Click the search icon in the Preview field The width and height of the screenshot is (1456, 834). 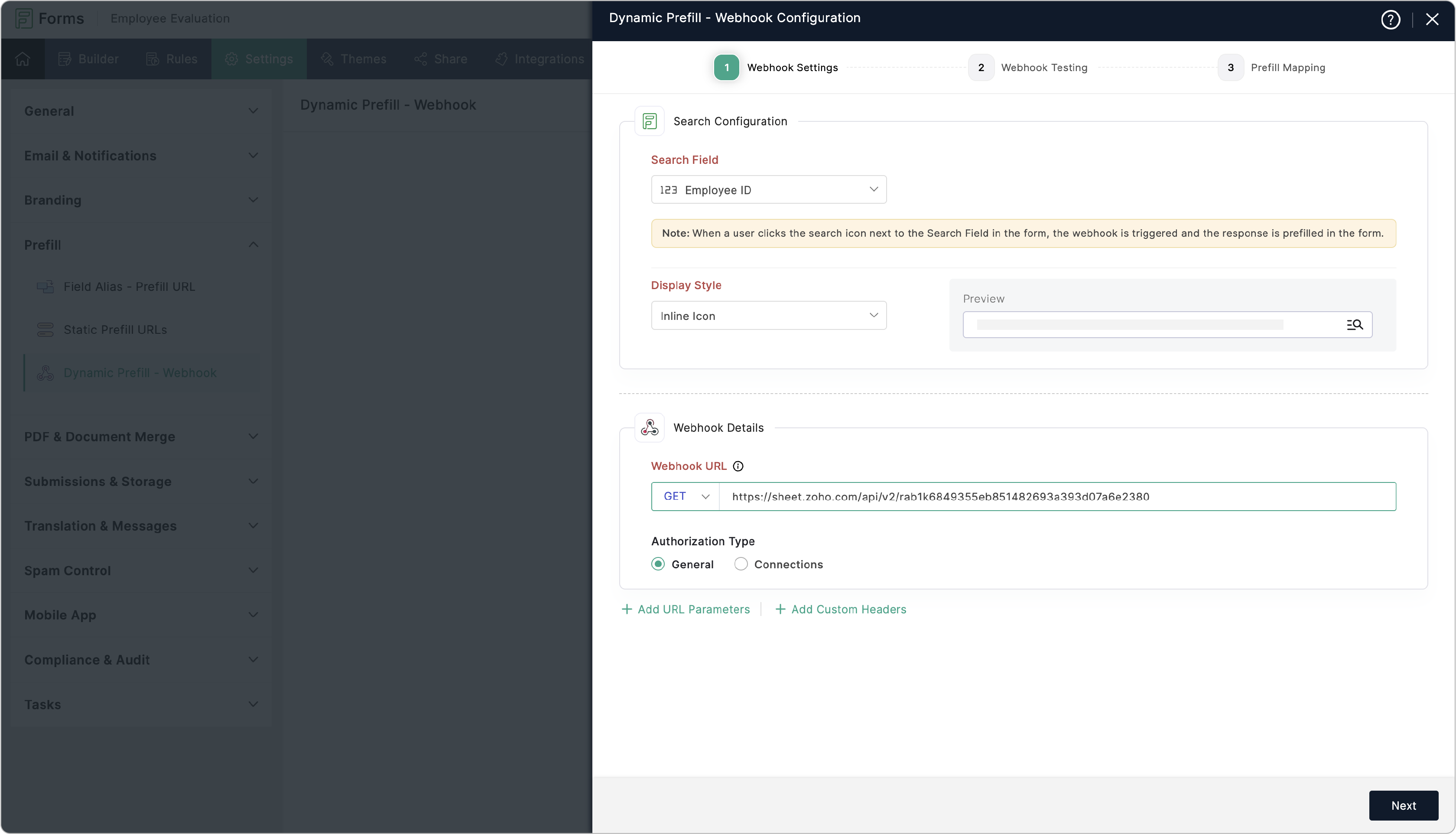click(1355, 324)
